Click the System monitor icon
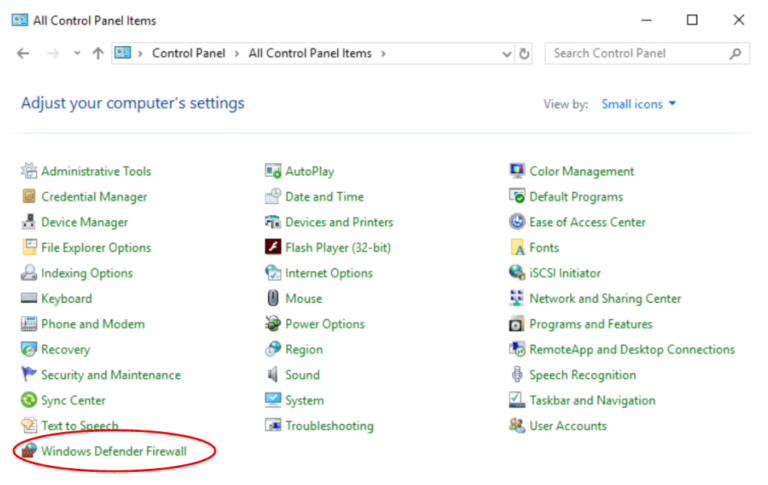768x485 pixels. tap(273, 400)
